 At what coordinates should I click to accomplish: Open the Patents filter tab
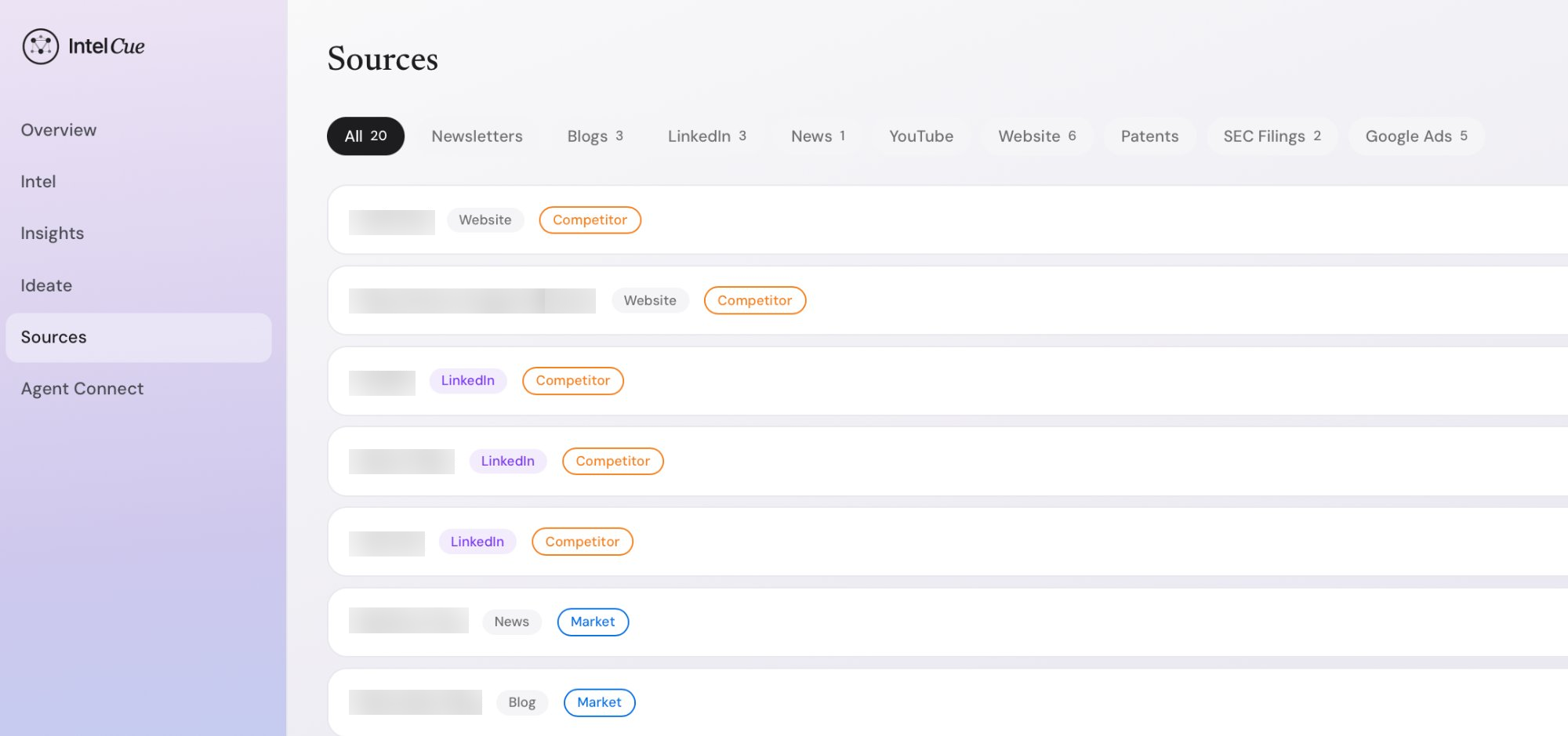(x=1149, y=136)
